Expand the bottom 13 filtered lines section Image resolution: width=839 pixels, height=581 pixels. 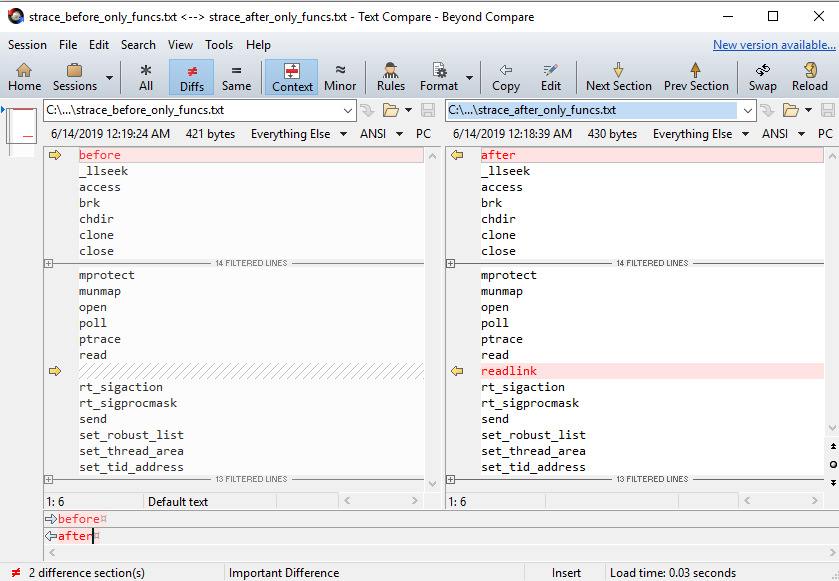(x=46, y=478)
